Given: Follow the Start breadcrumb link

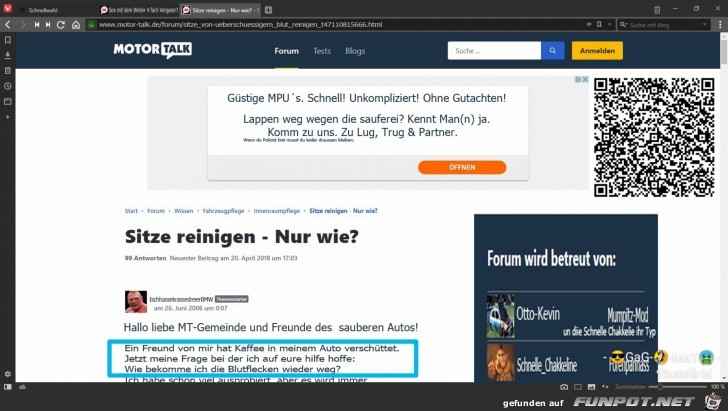Looking at the screenshot, I should [131, 211].
